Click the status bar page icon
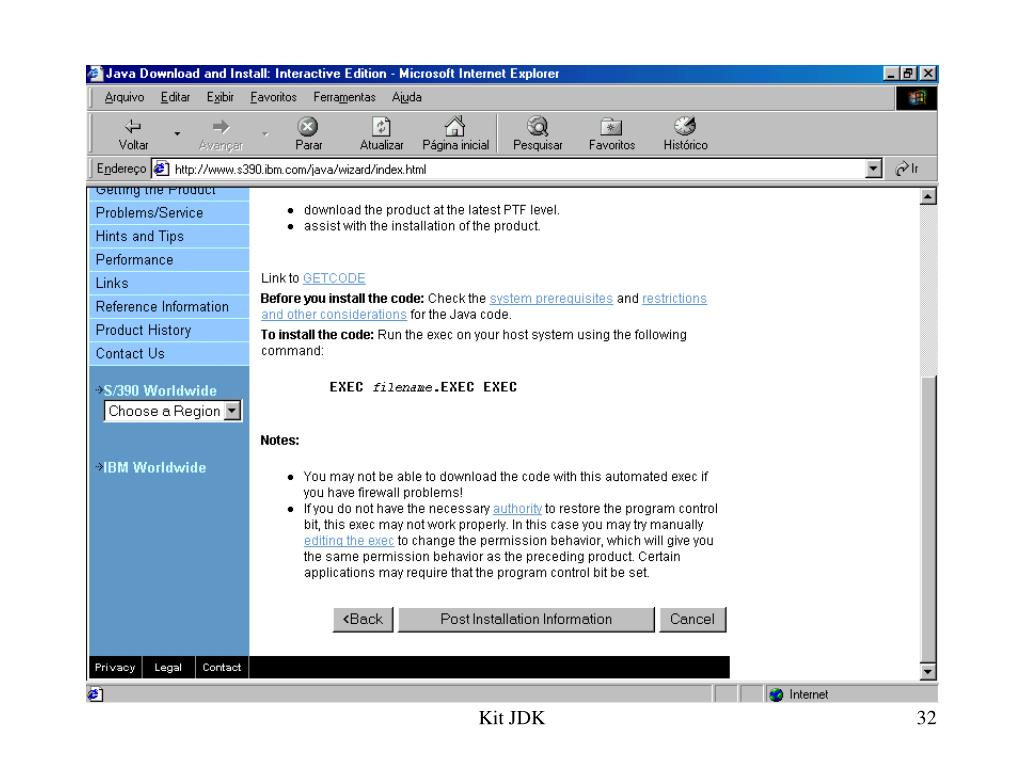Screen dimensions: 1024x768 pos(95,695)
